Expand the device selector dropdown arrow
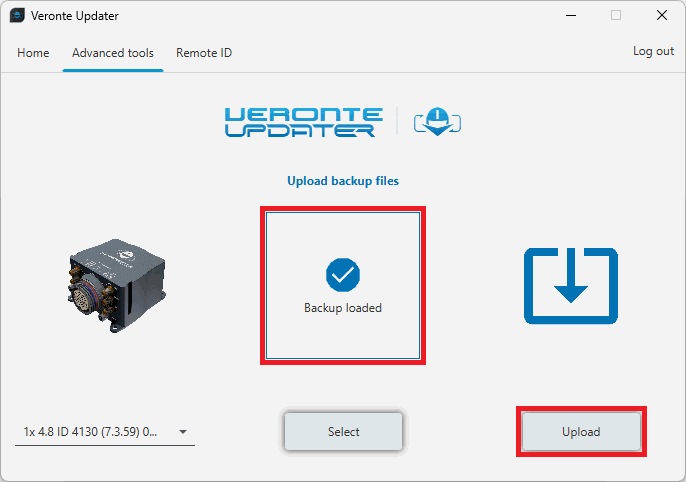The image size is (686, 482). point(183,432)
